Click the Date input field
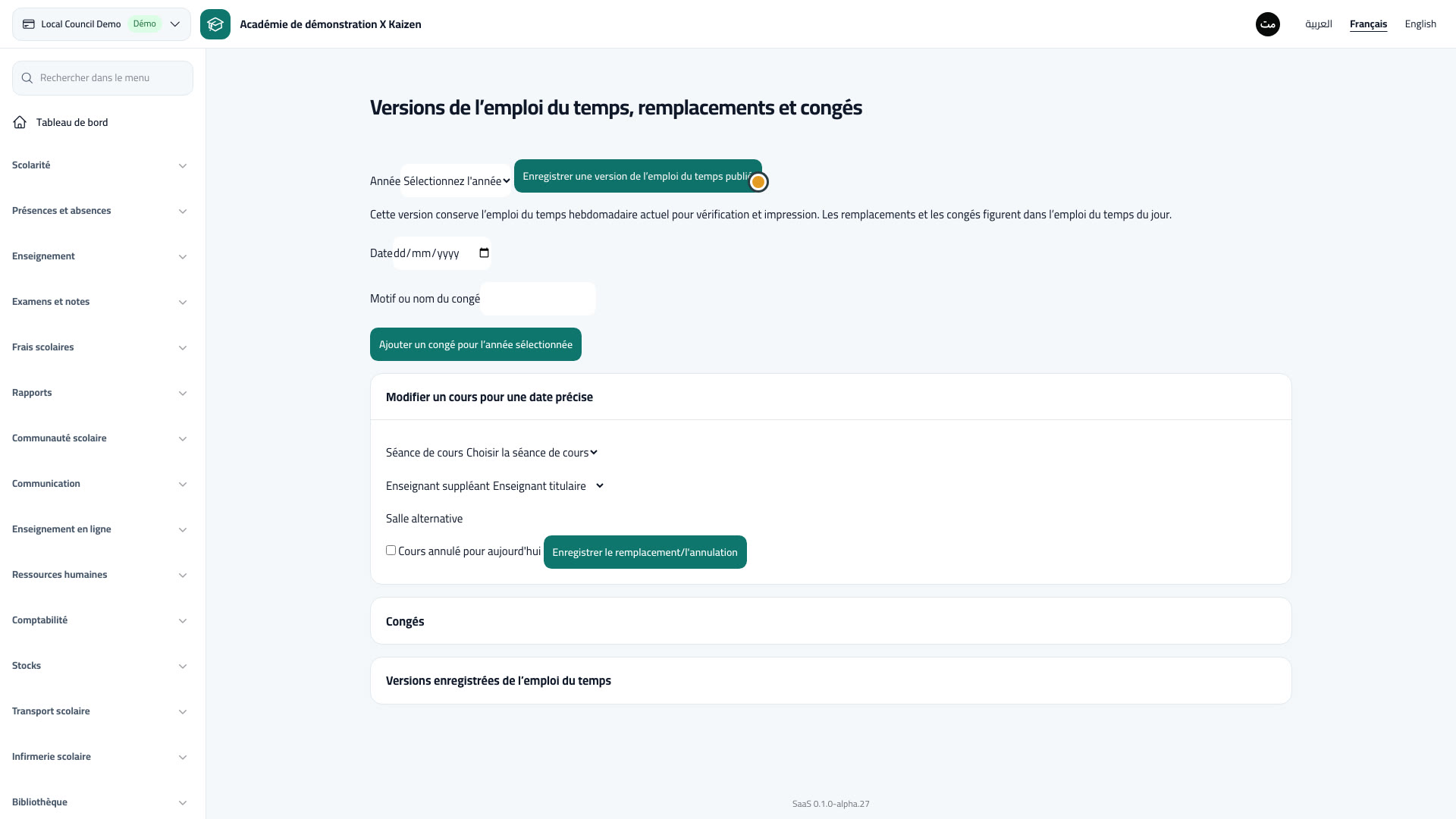This screenshot has height=819, width=1456. click(442, 253)
